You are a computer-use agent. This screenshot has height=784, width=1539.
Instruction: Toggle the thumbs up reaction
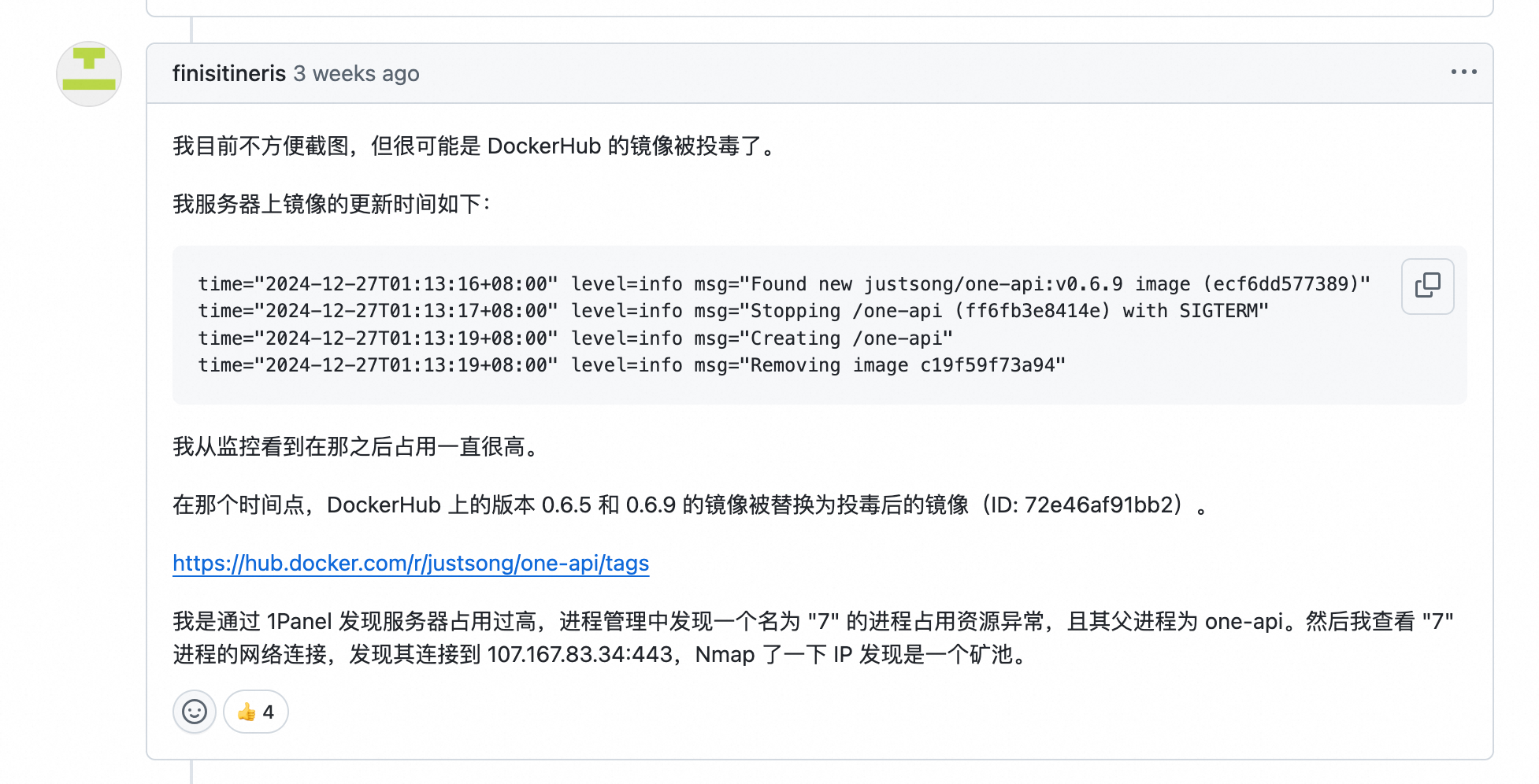pyautogui.click(x=256, y=712)
